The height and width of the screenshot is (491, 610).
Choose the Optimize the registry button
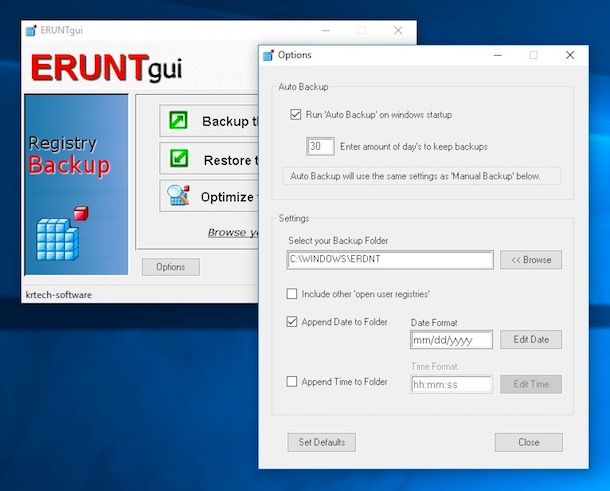[x=209, y=196]
